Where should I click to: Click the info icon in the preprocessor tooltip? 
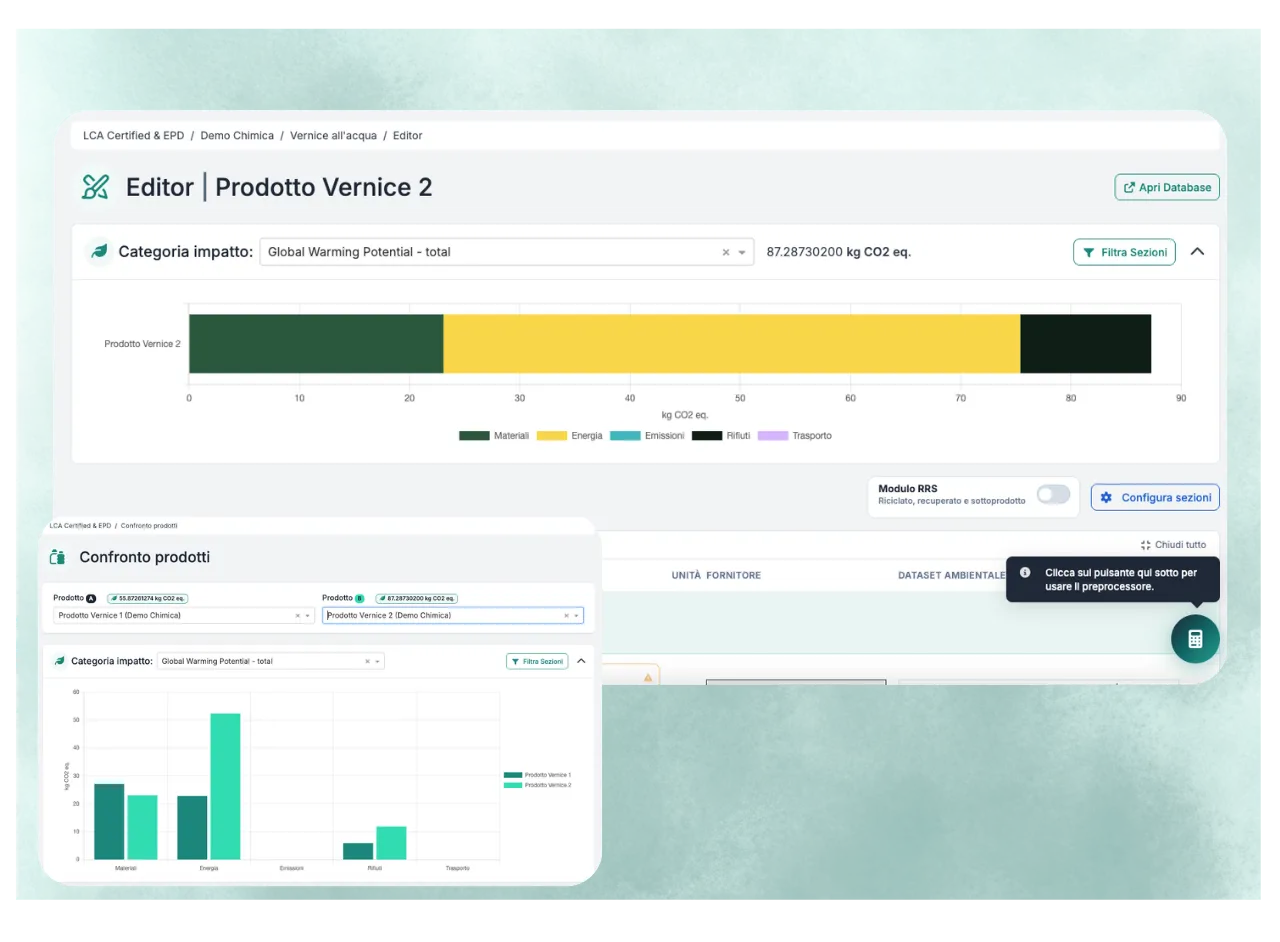(1025, 573)
